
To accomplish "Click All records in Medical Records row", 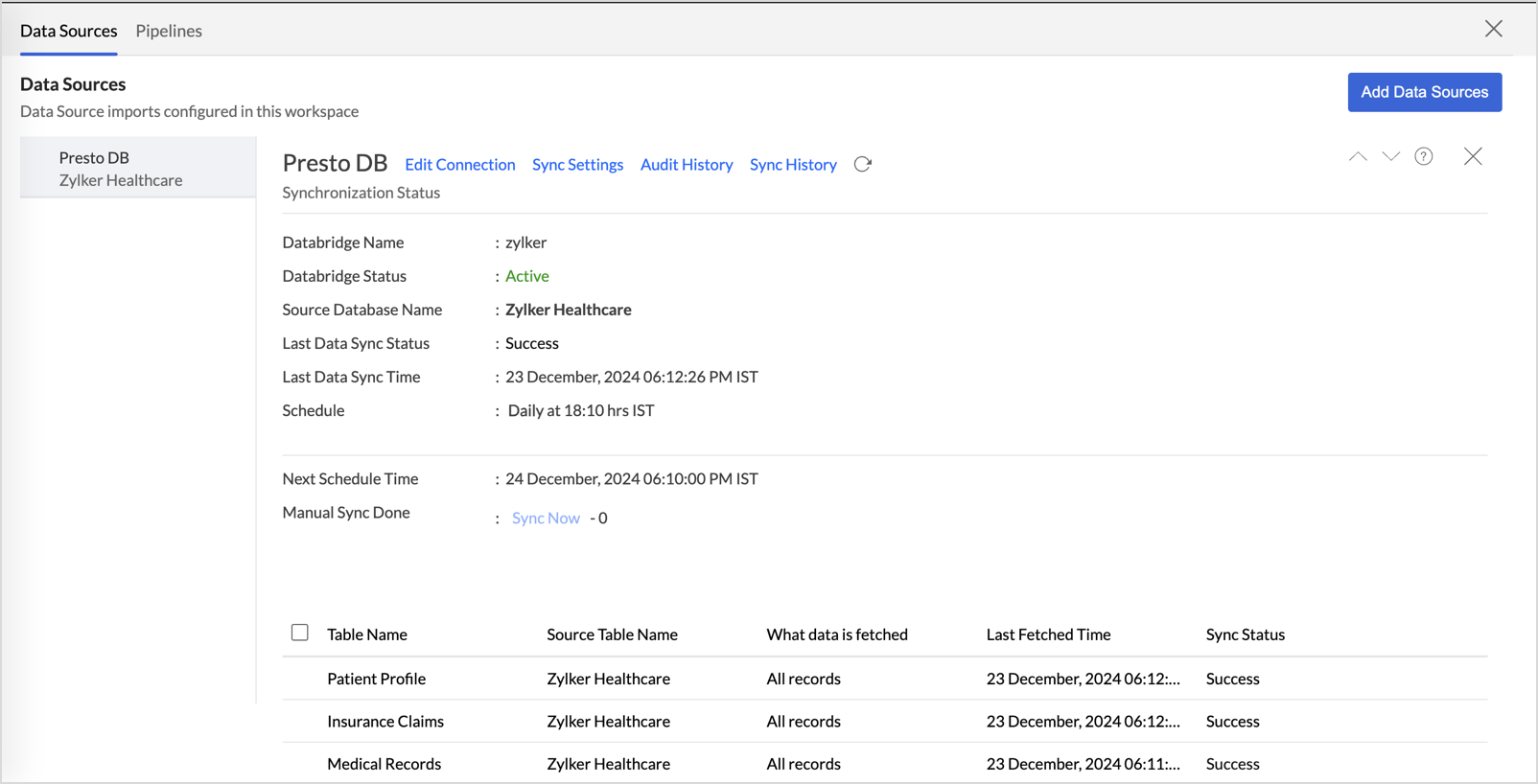I will [804, 764].
